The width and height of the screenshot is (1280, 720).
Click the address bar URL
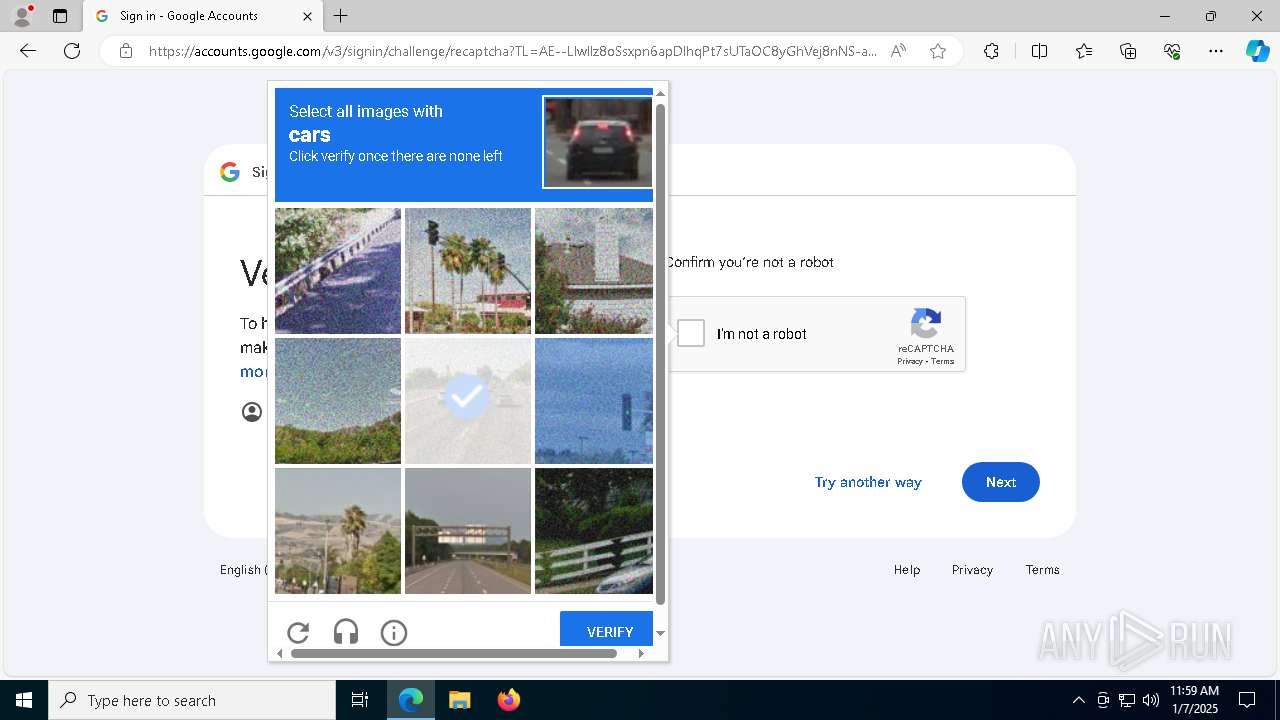tap(513, 51)
